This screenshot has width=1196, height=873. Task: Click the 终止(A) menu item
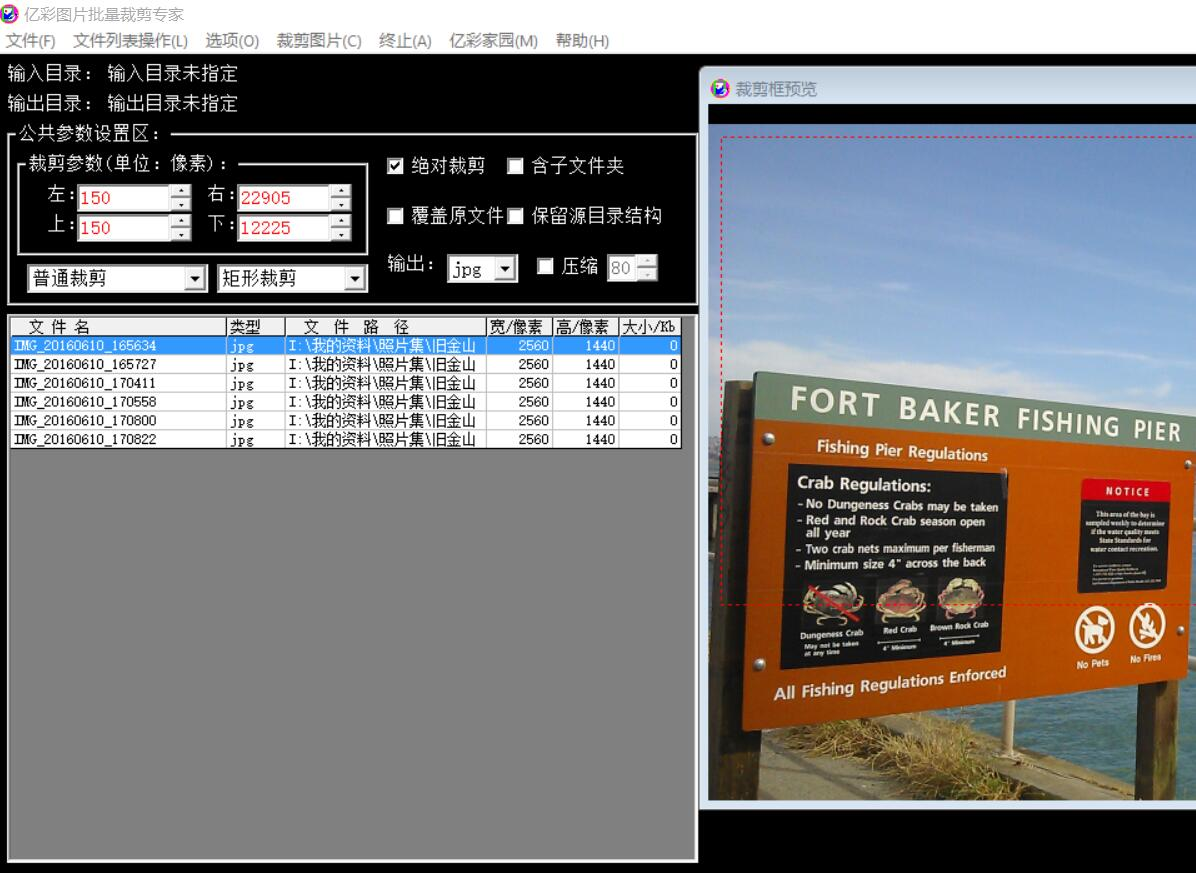[405, 41]
